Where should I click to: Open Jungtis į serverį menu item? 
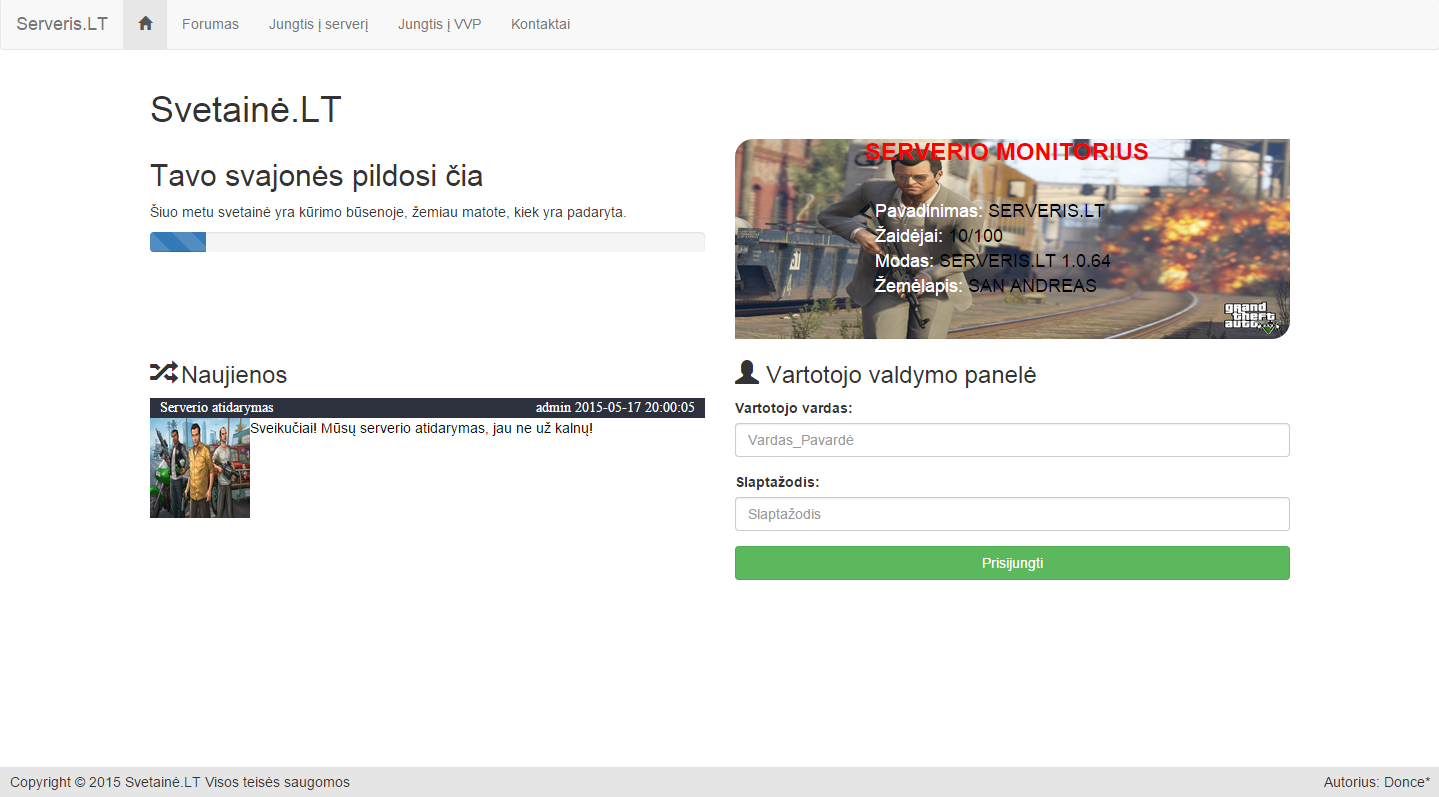click(318, 24)
